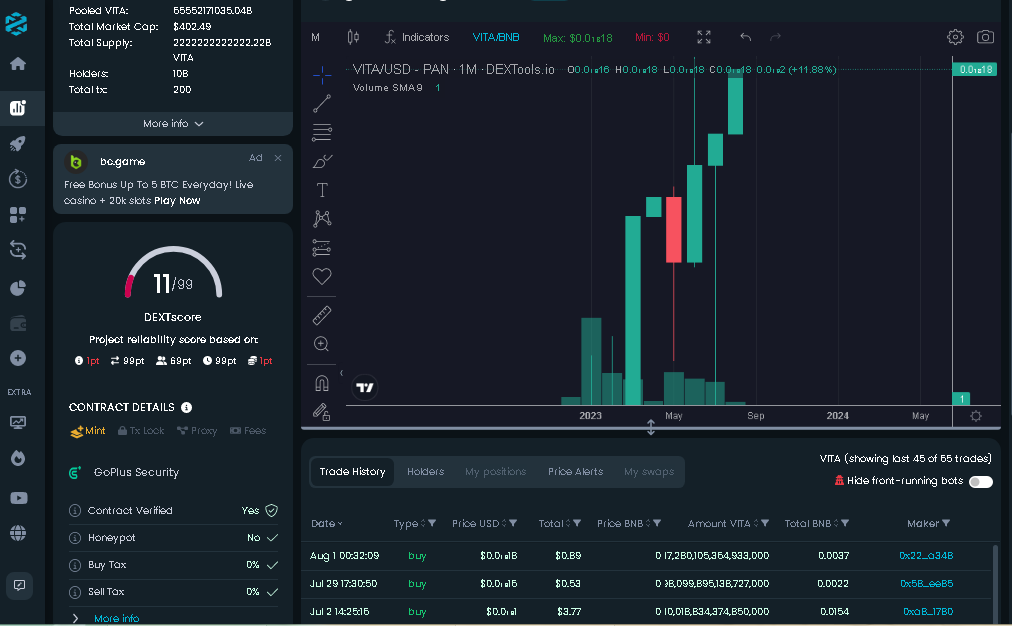
Task: Open the chart snapshot camera
Action: click(x=985, y=37)
